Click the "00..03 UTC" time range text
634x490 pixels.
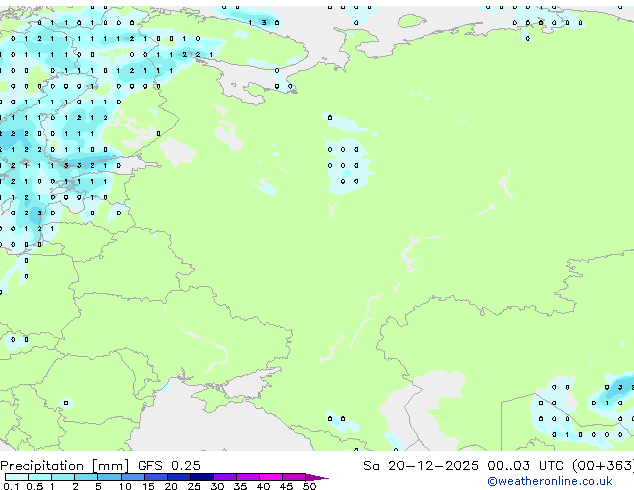[x=525, y=466]
